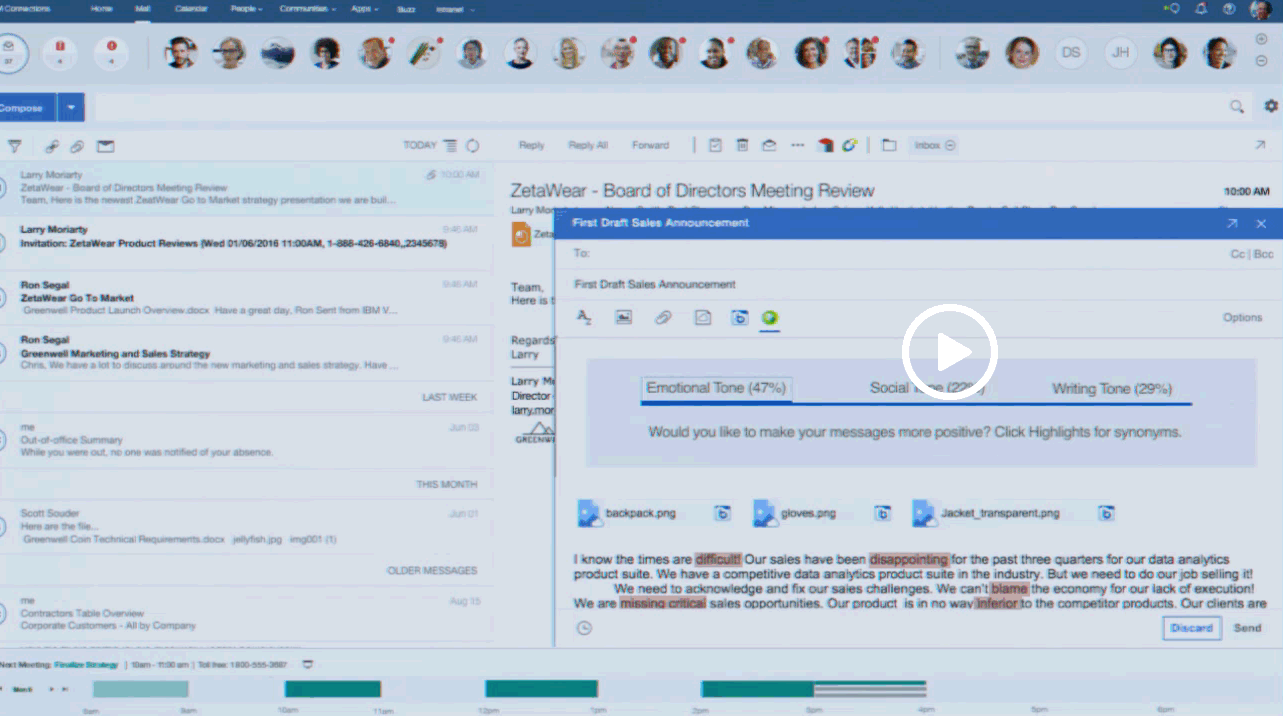1283x716 pixels.
Task: Open Buzz in top navigation
Action: [x=408, y=9]
